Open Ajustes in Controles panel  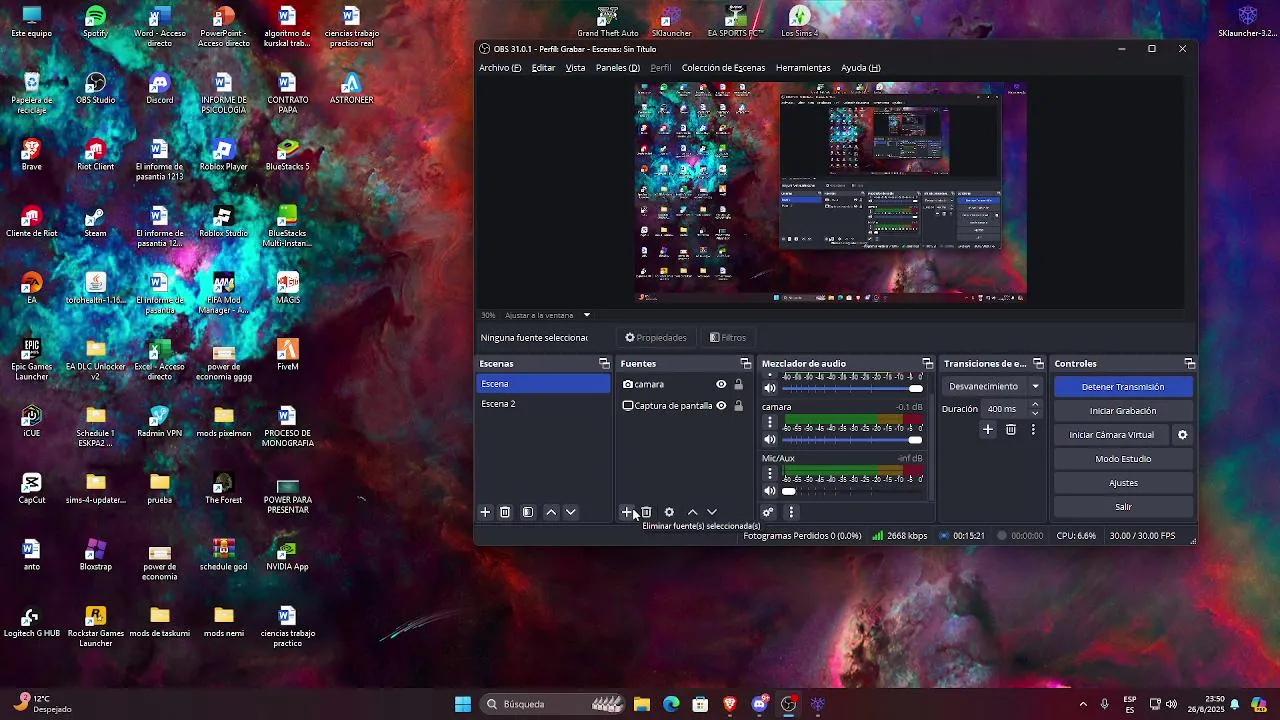(1123, 483)
